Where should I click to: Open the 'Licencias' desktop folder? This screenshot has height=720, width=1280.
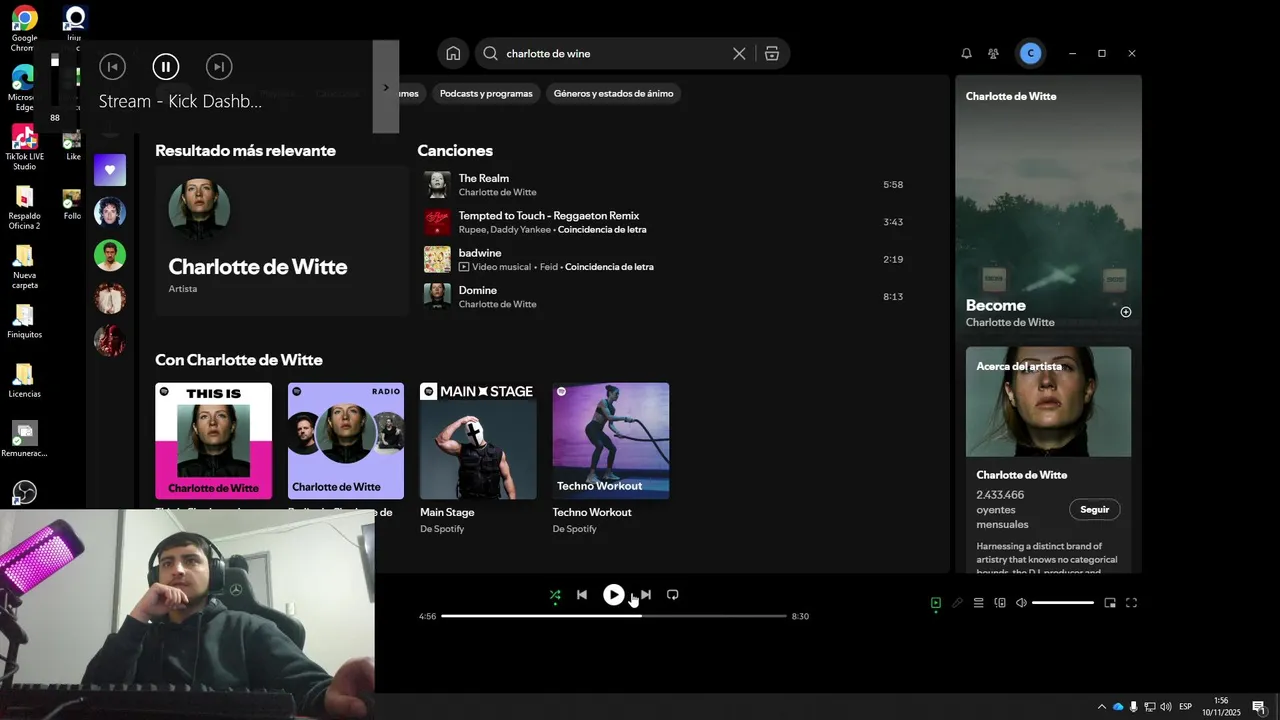coord(25,380)
